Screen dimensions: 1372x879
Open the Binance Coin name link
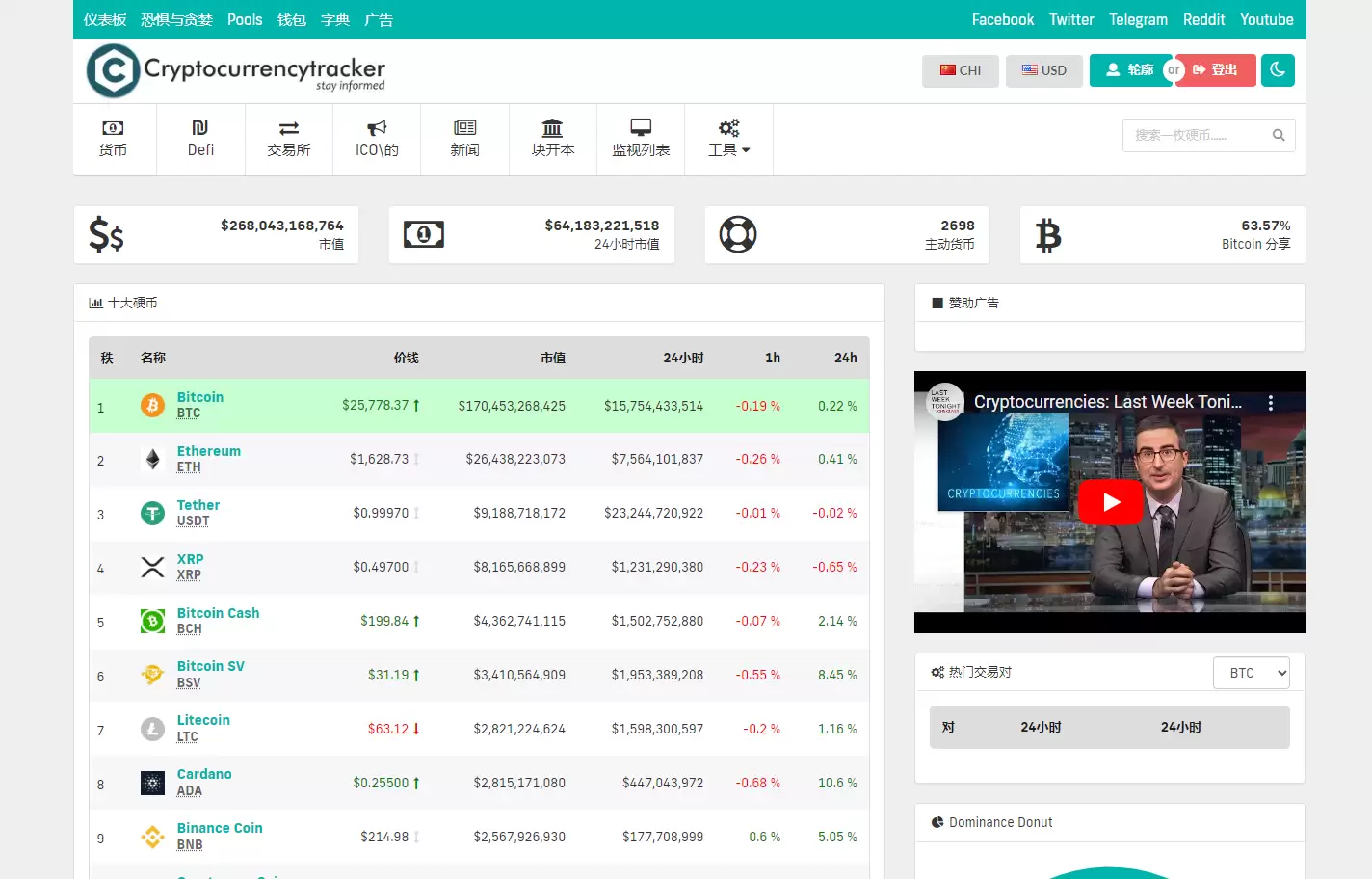pos(220,828)
